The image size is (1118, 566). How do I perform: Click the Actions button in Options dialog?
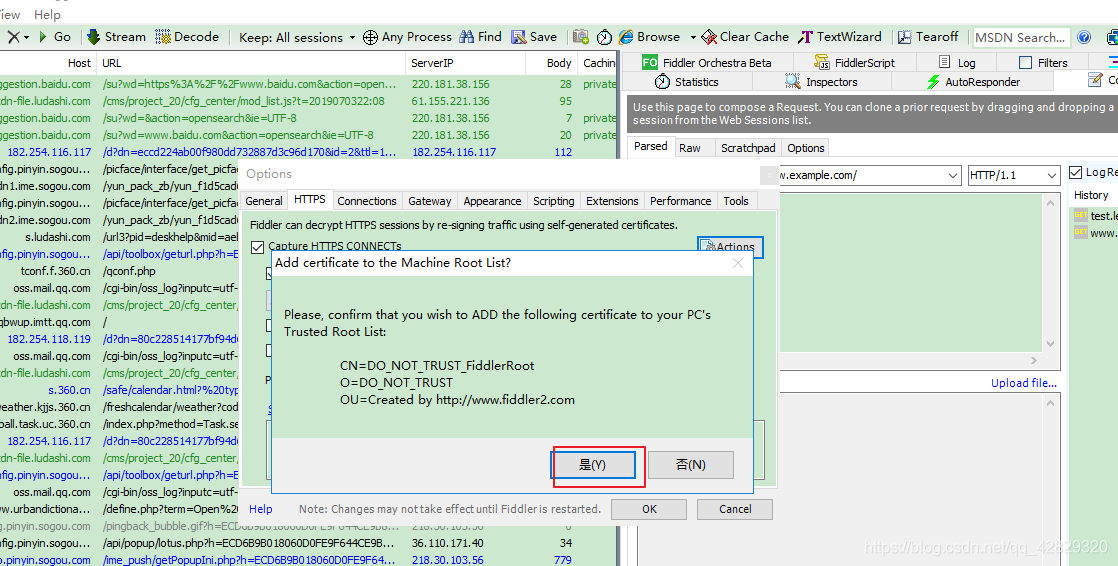(x=730, y=247)
